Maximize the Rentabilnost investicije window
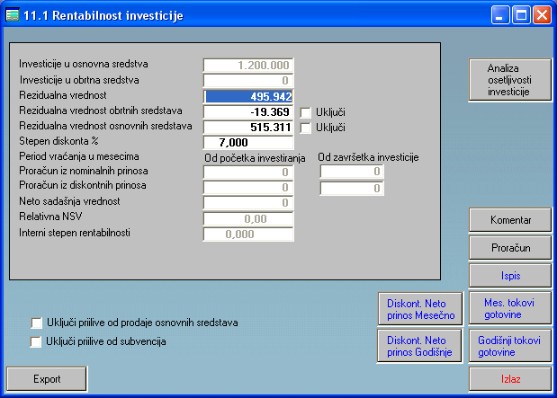Screen dimensions: 557x398 521,15
